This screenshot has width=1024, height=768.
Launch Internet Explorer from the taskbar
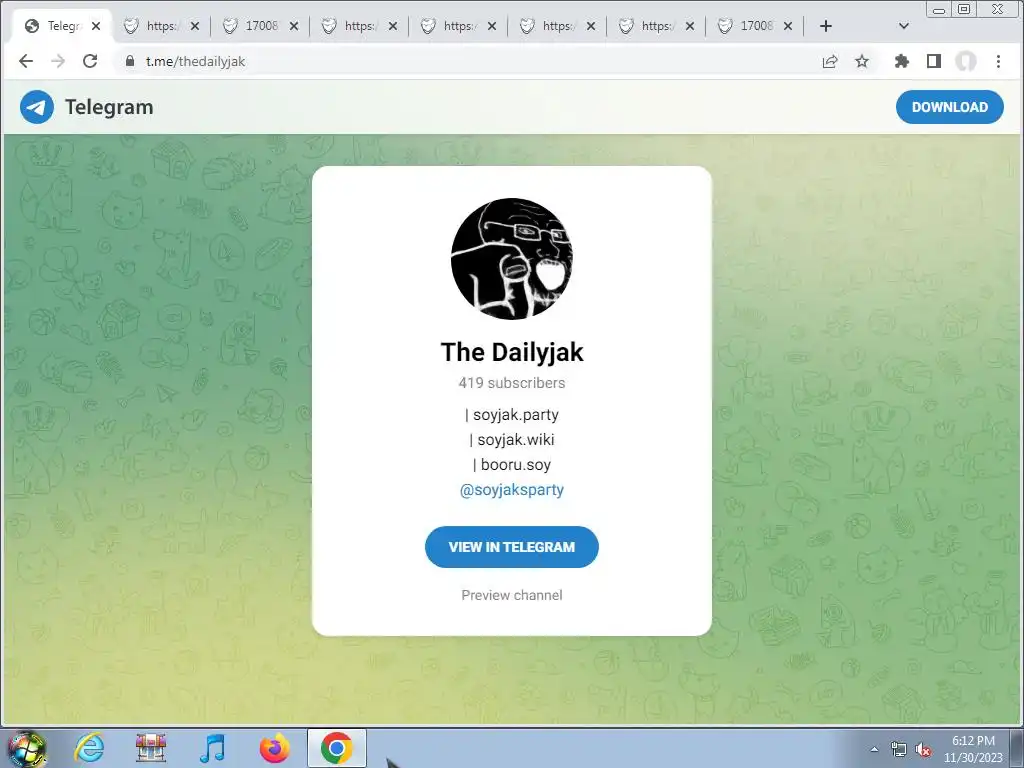coord(89,748)
